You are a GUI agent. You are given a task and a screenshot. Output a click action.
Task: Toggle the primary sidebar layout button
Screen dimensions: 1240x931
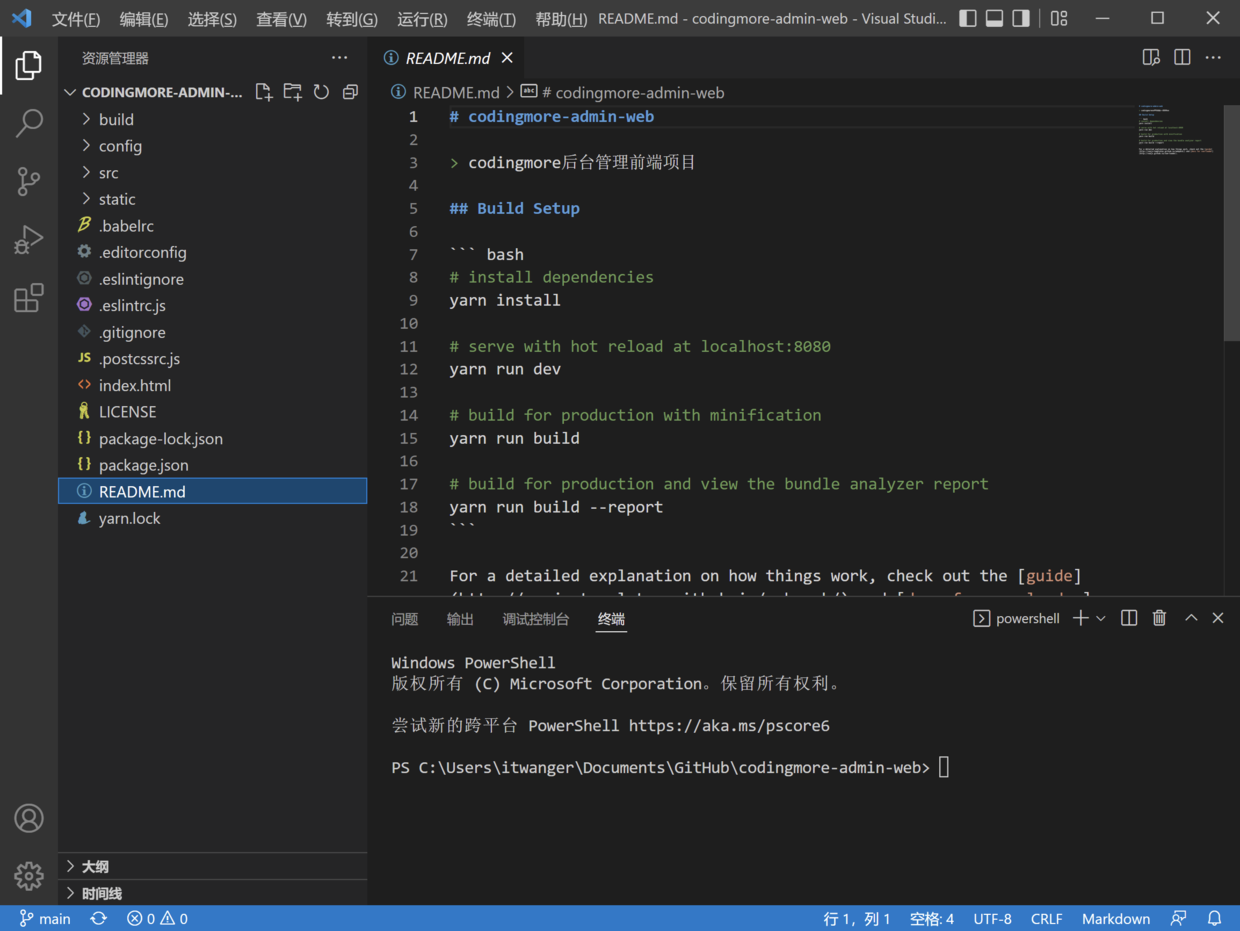[x=968, y=18]
